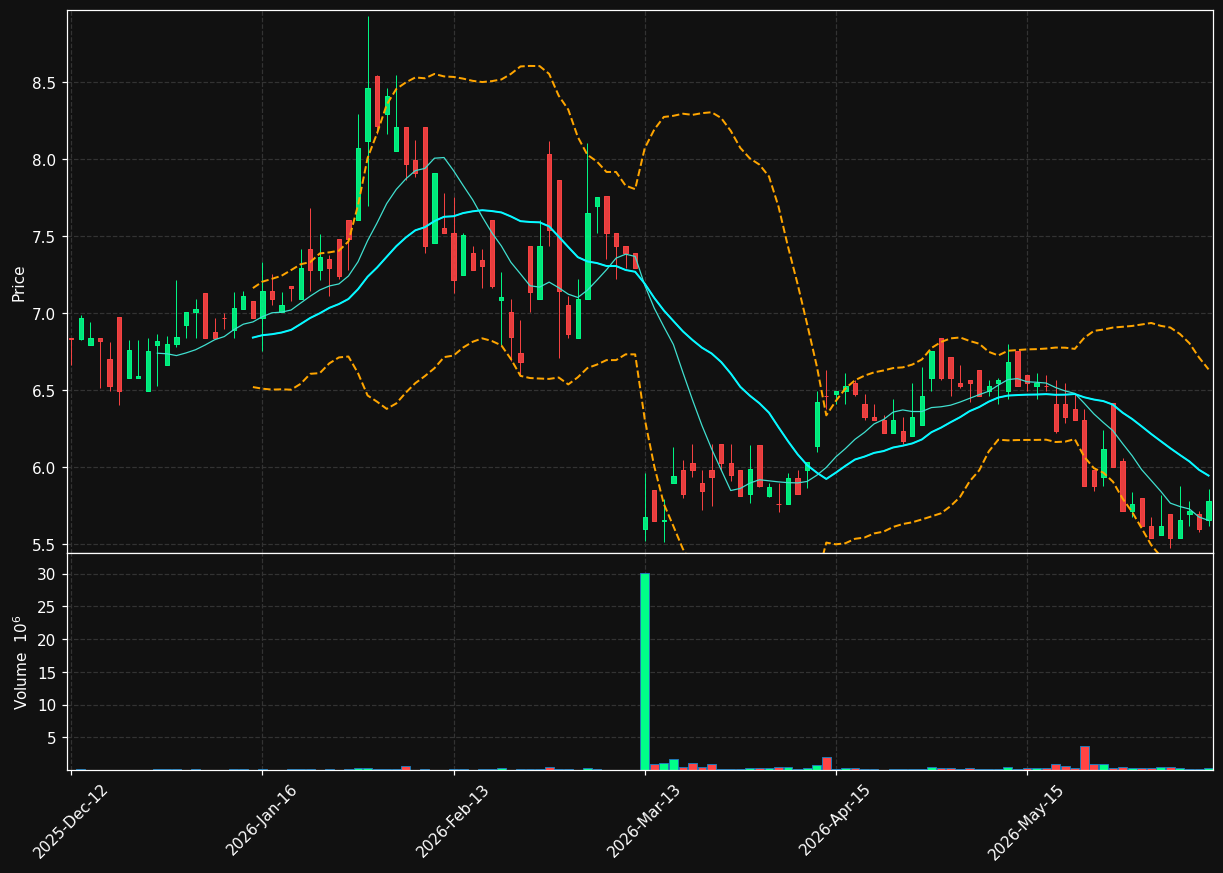Image resolution: width=1223 pixels, height=873 pixels.
Task: Click the tallest green volume bar at 2026-Mar-13
Action: (645, 671)
